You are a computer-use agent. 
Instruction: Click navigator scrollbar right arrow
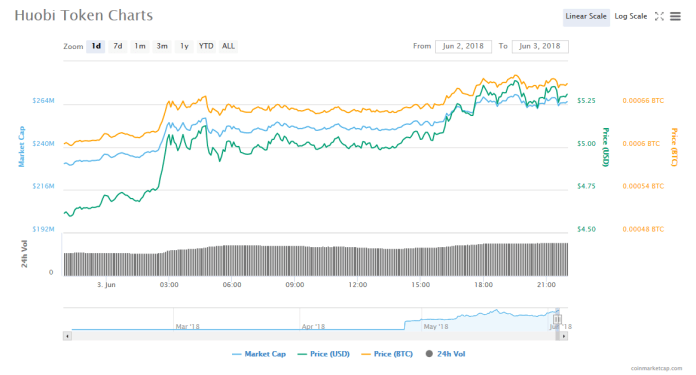pos(564,336)
